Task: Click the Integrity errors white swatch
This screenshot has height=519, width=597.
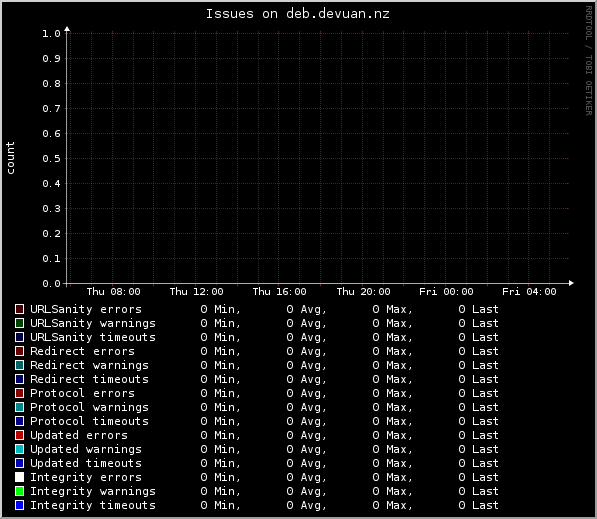Action: point(19,477)
